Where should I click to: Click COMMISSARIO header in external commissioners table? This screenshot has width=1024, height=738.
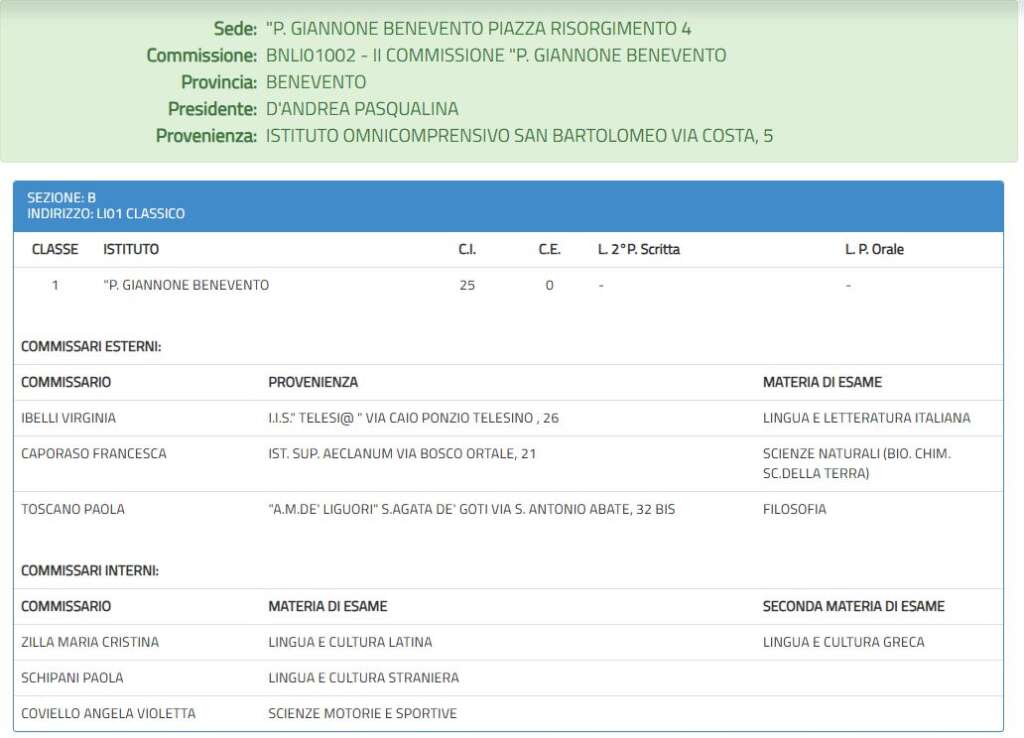[66, 383]
